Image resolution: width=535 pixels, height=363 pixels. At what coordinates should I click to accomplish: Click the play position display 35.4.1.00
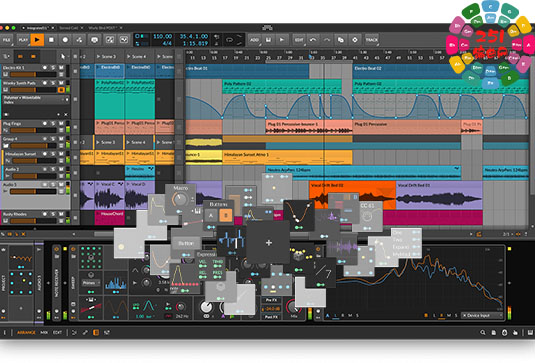[193, 36]
